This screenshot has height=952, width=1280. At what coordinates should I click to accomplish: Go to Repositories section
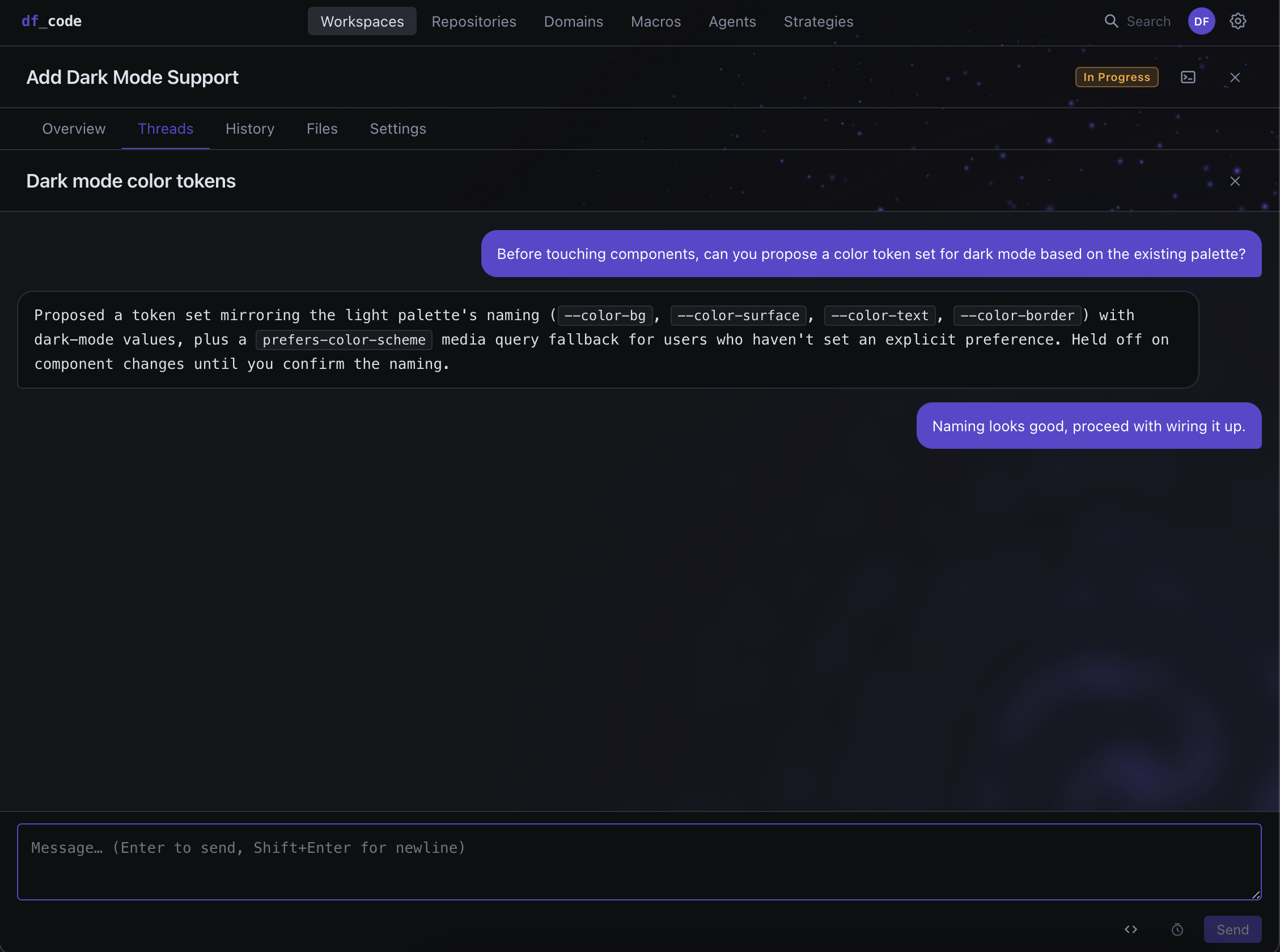coord(474,22)
